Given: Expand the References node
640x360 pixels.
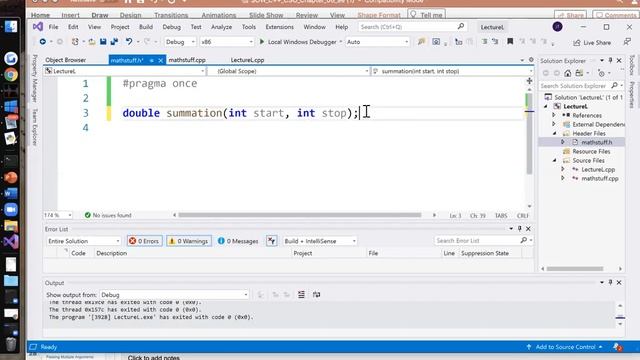Looking at the screenshot, I should (x=554, y=115).
